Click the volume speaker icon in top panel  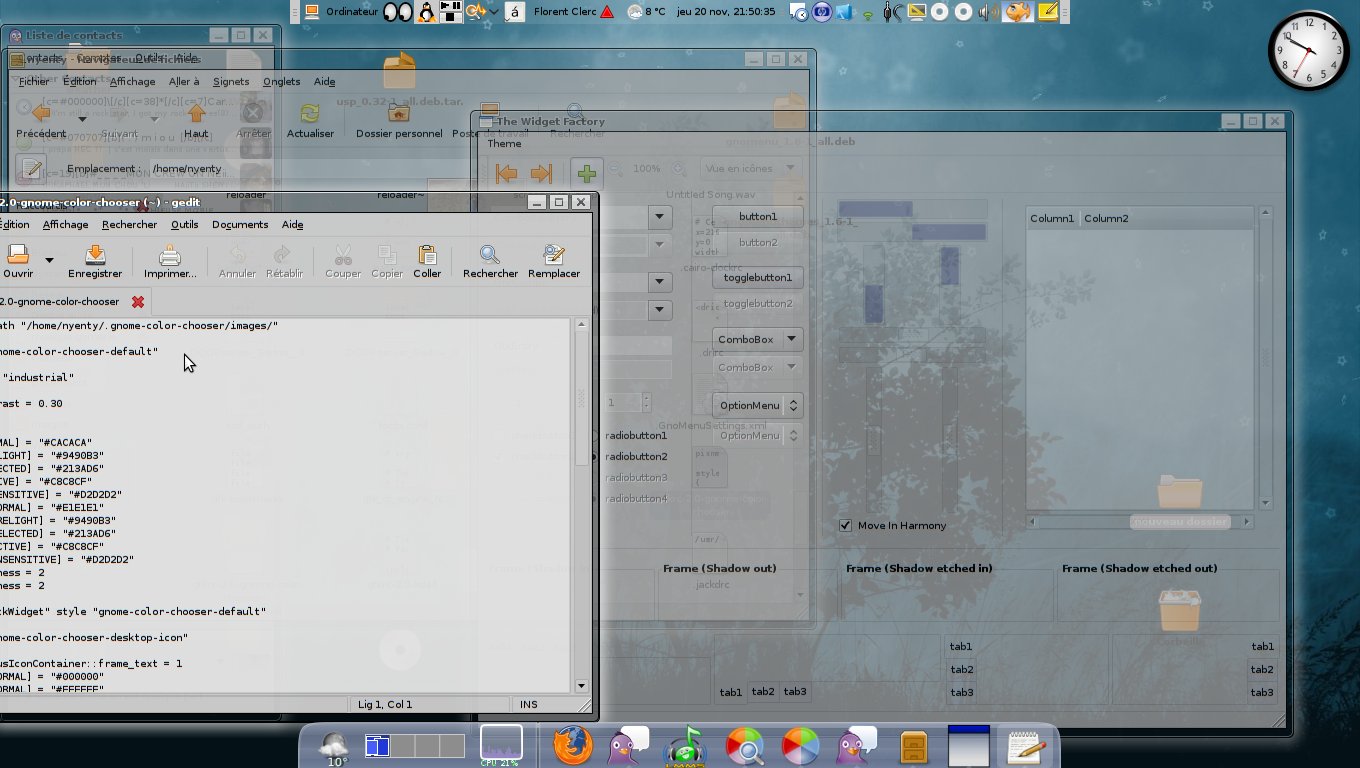point(987,12)
